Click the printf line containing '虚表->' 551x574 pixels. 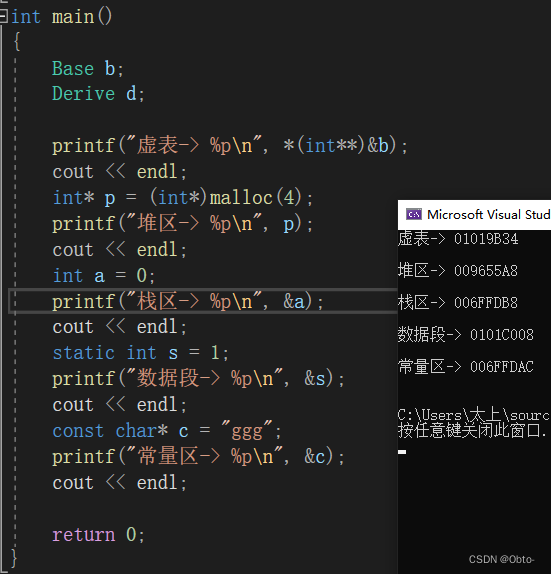(x=230, y=146)
